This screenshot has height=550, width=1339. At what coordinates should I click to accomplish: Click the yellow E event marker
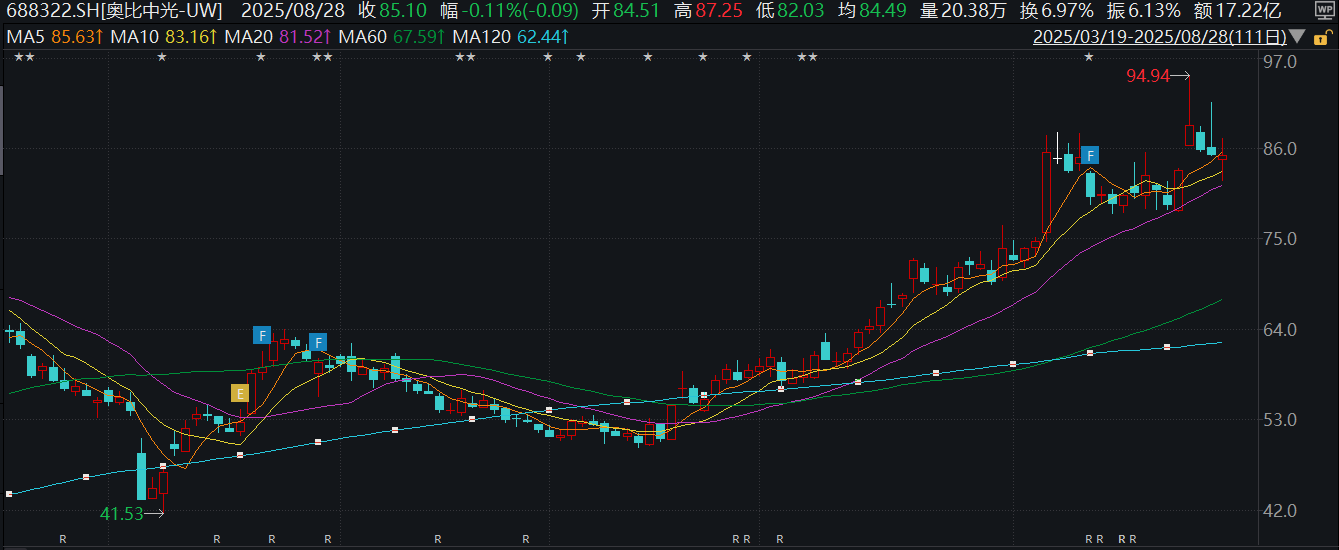tap(240, 393)
